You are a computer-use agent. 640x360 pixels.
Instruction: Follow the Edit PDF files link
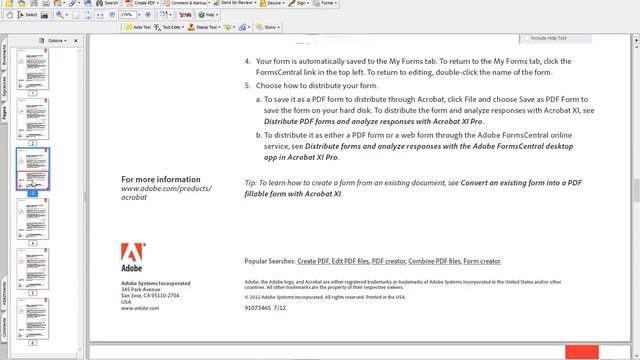coord(350,261)
